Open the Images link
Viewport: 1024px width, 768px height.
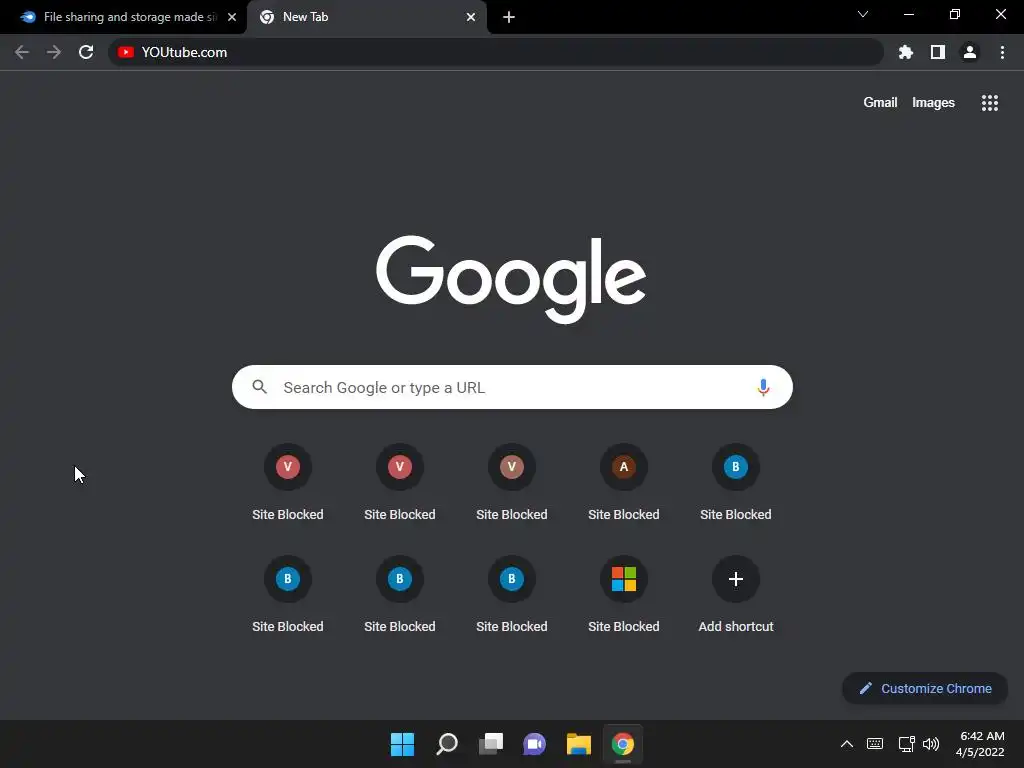(933, 103)
